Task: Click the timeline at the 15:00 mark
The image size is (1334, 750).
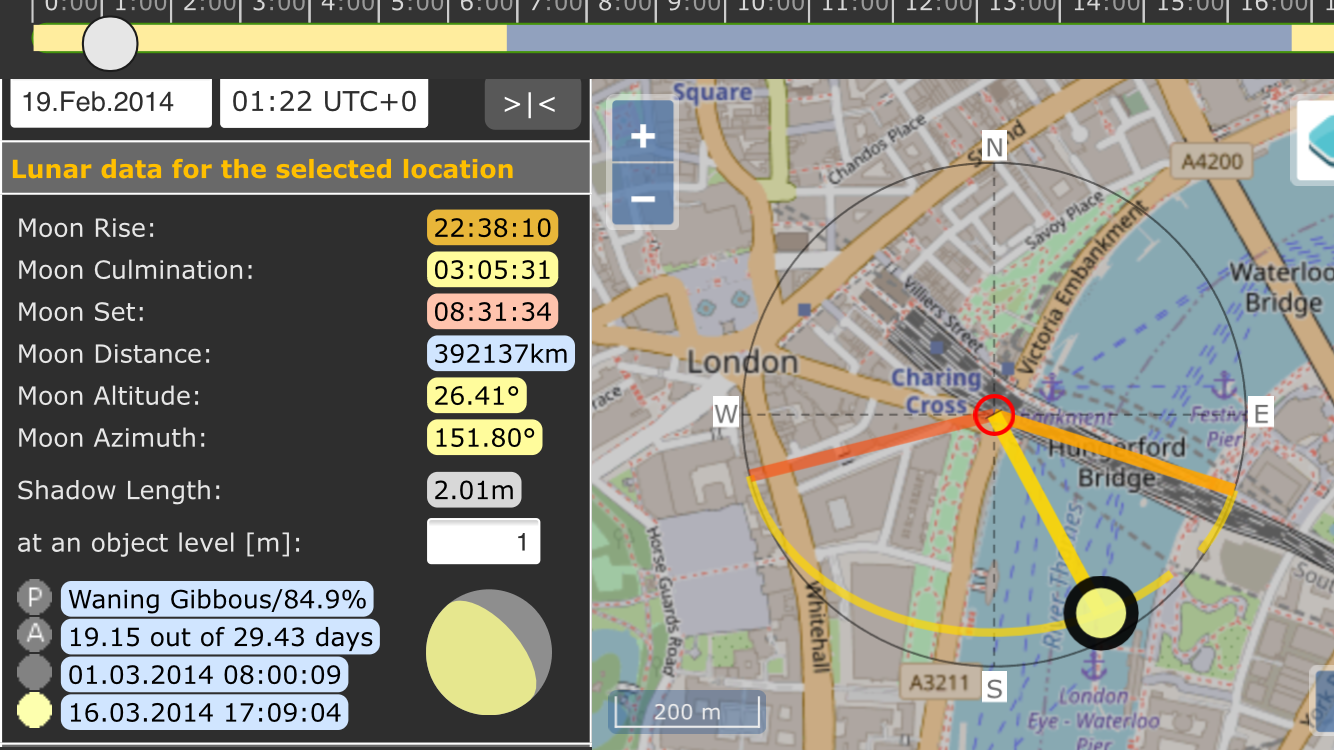Action: click(x=1190, y=7)
